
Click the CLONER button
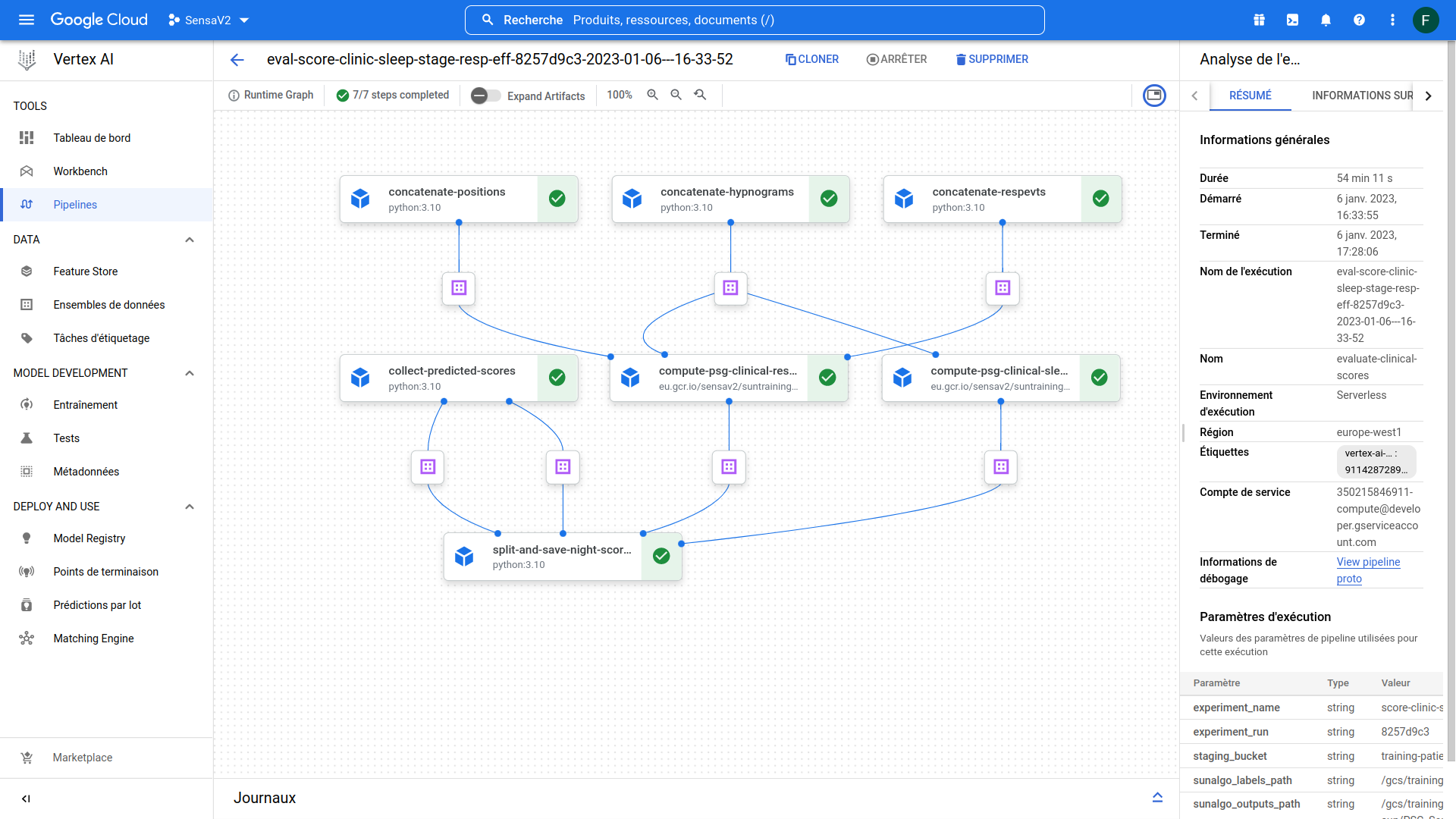tap(811, 59)
